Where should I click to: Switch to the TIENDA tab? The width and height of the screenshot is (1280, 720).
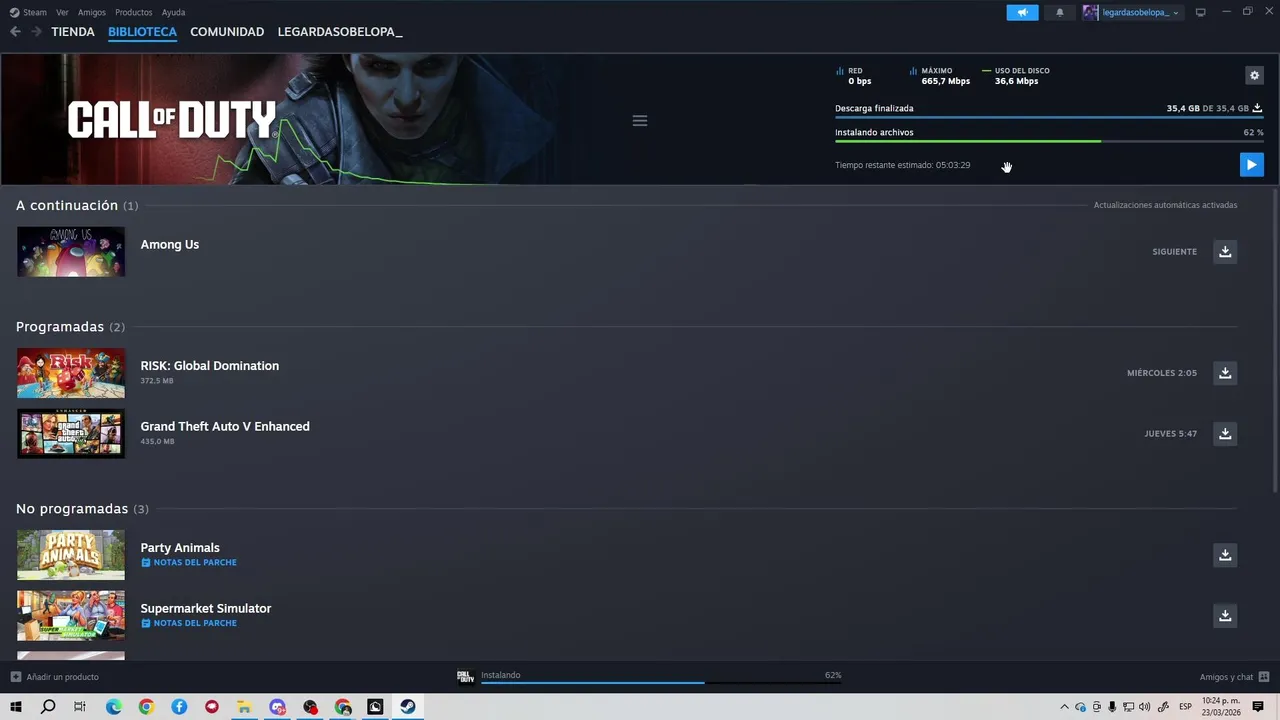click(73, 32)
